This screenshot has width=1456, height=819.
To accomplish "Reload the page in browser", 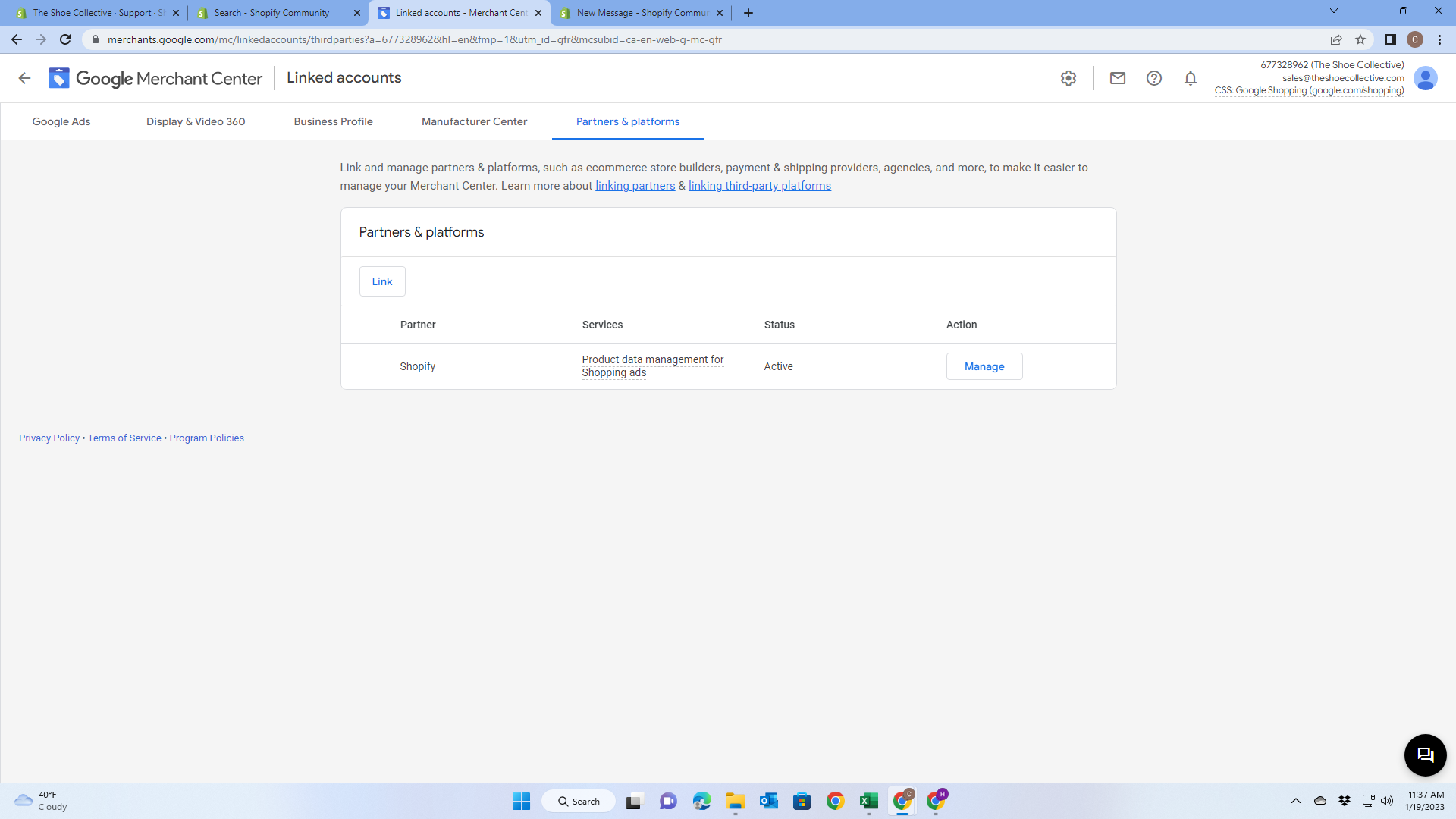I will [x=65, y=39].
